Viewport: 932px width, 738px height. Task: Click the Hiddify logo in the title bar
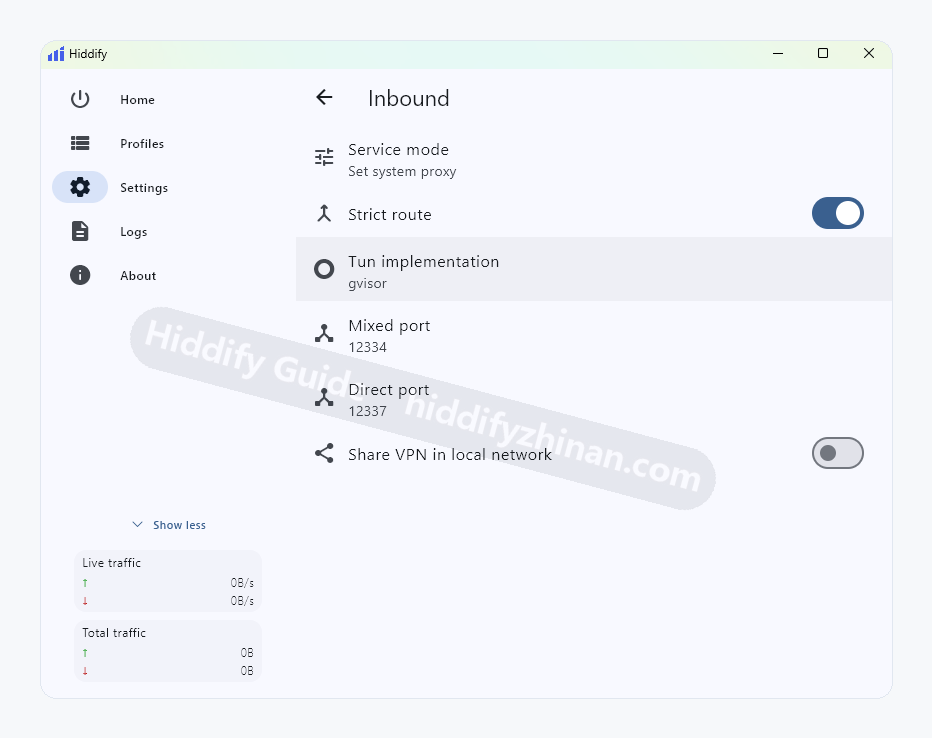point(56,54)
